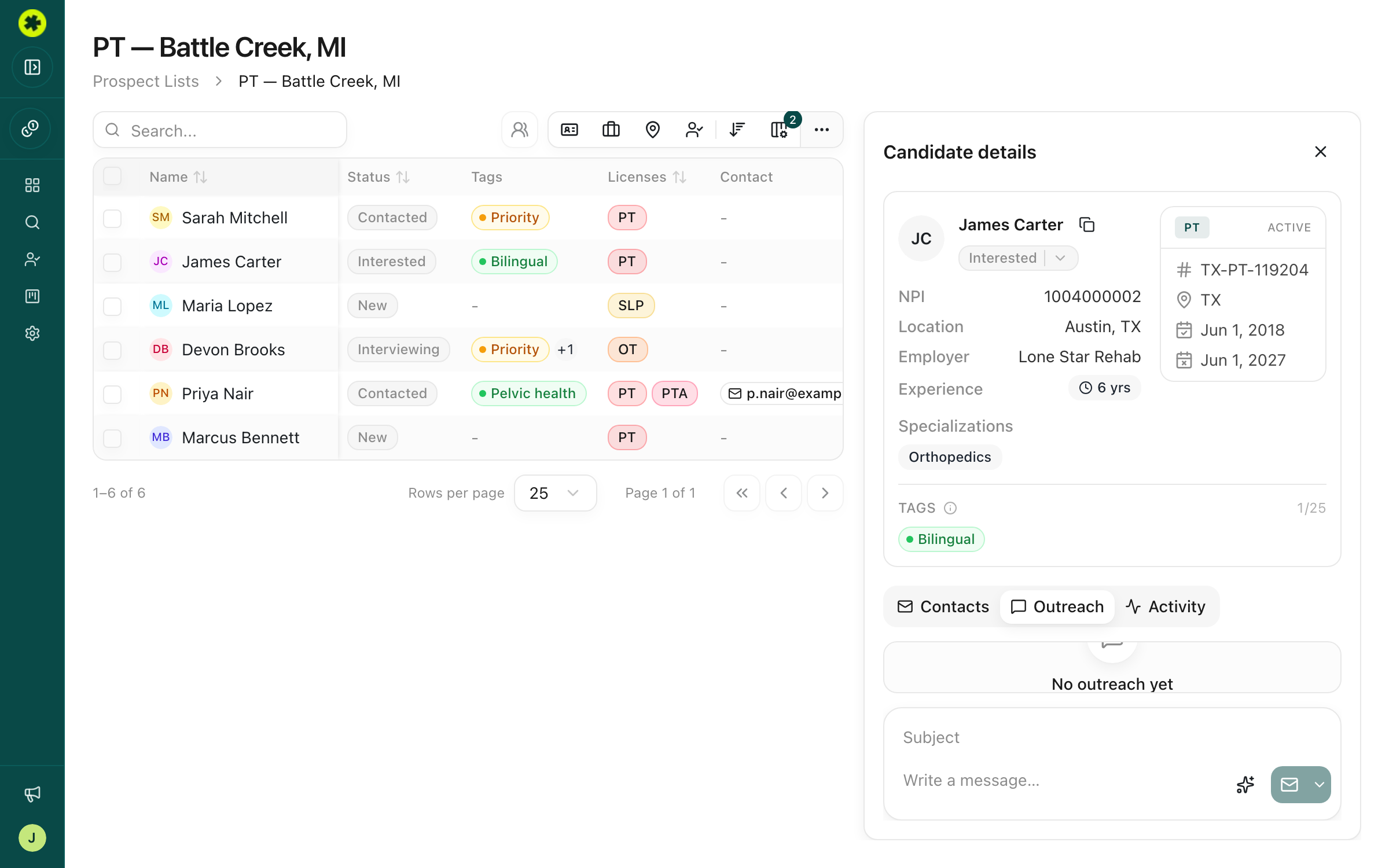Open the settings gear in sidebar
Viewport: 1389px width, 868px height.
click(32, 333)
